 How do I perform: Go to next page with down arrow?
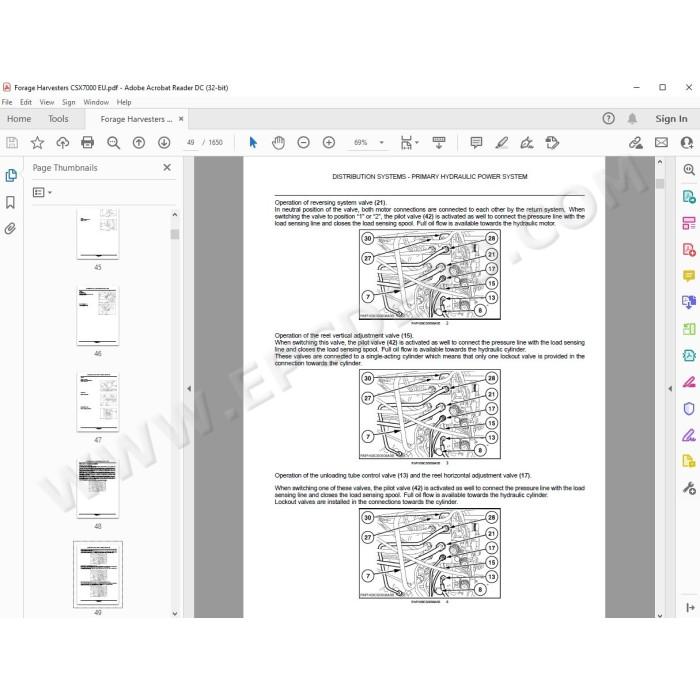(x=164, y=143)
